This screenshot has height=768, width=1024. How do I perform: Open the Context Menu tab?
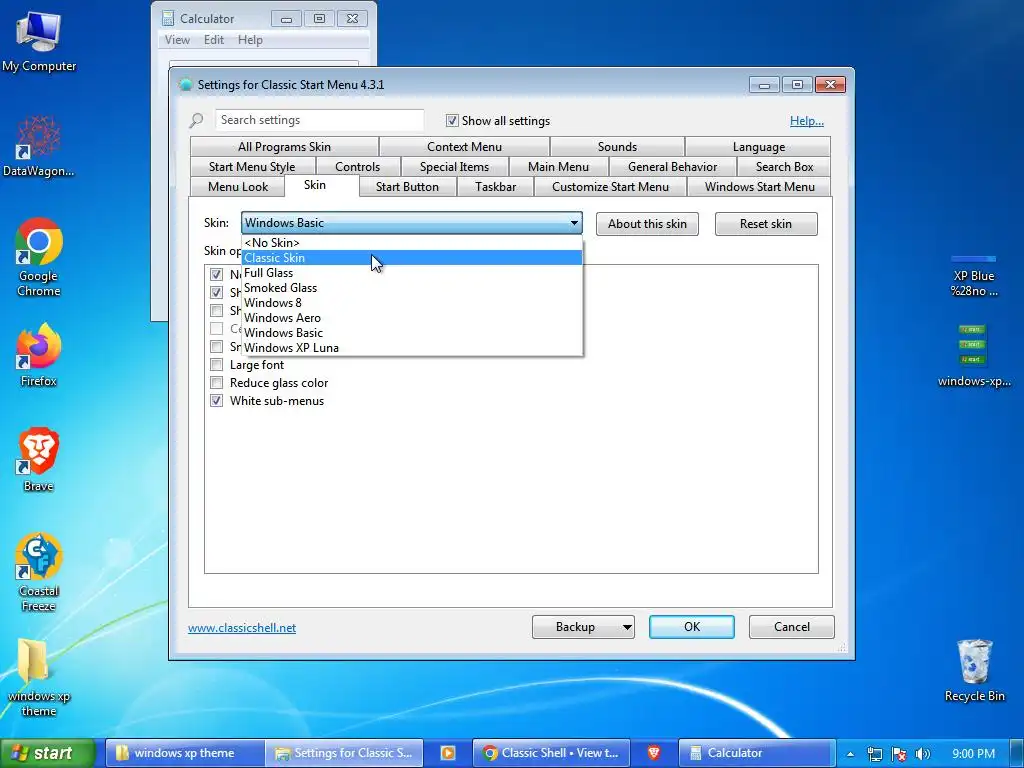point(464,147)
